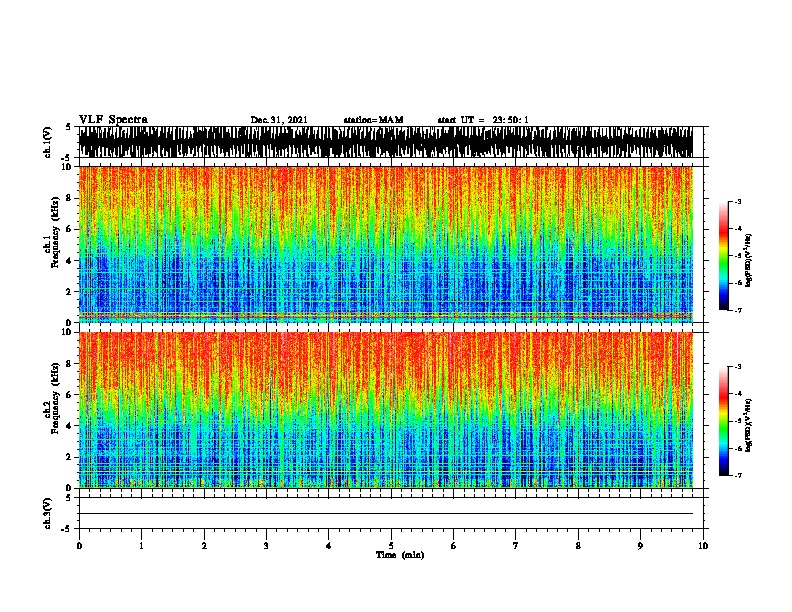Click the ch.2 PSD color bar

click(x=724, y=421)
